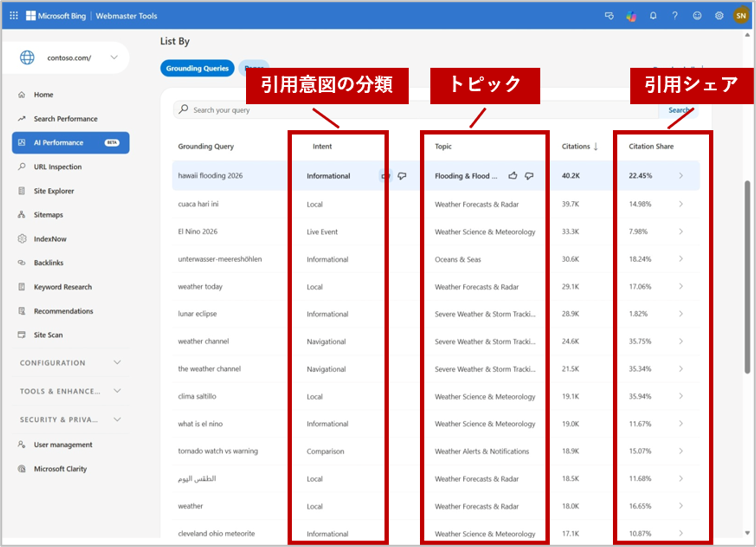The image size is (756, 547).
Task: Expand the TOOLS & ENHANCE... section
Action: coord(117,391)
